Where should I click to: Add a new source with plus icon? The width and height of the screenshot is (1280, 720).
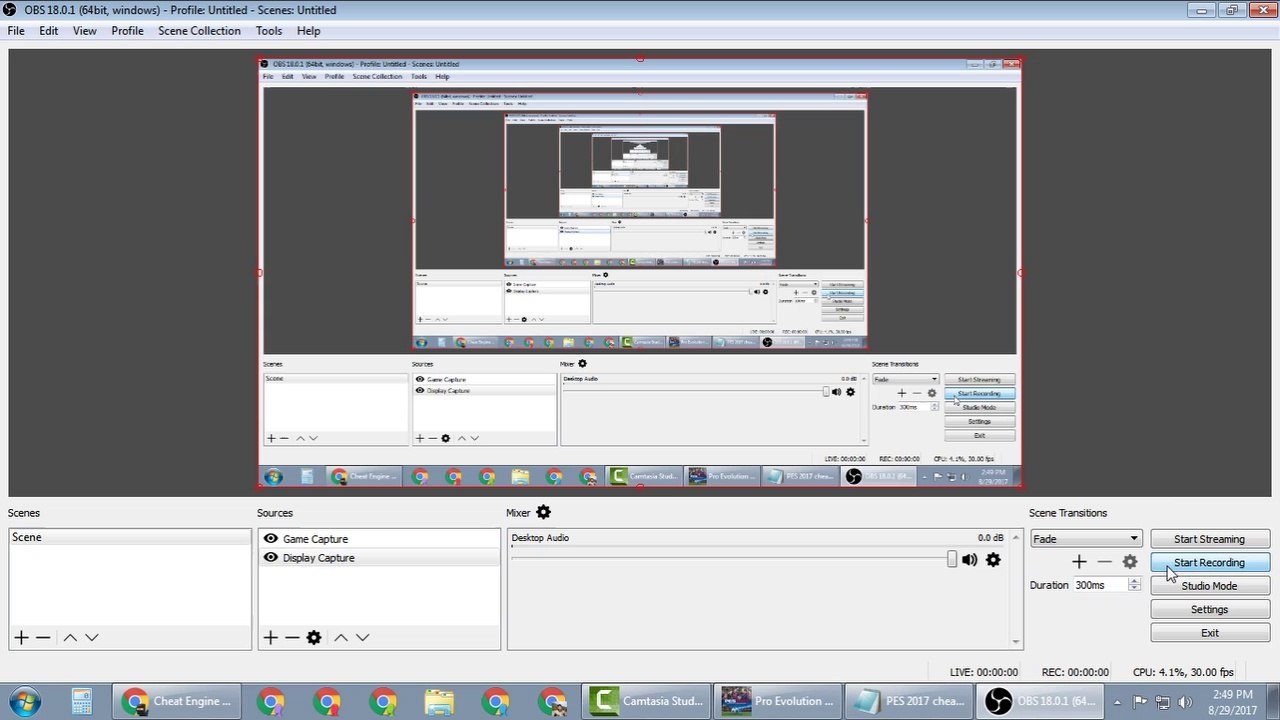[x=270, y=637]
